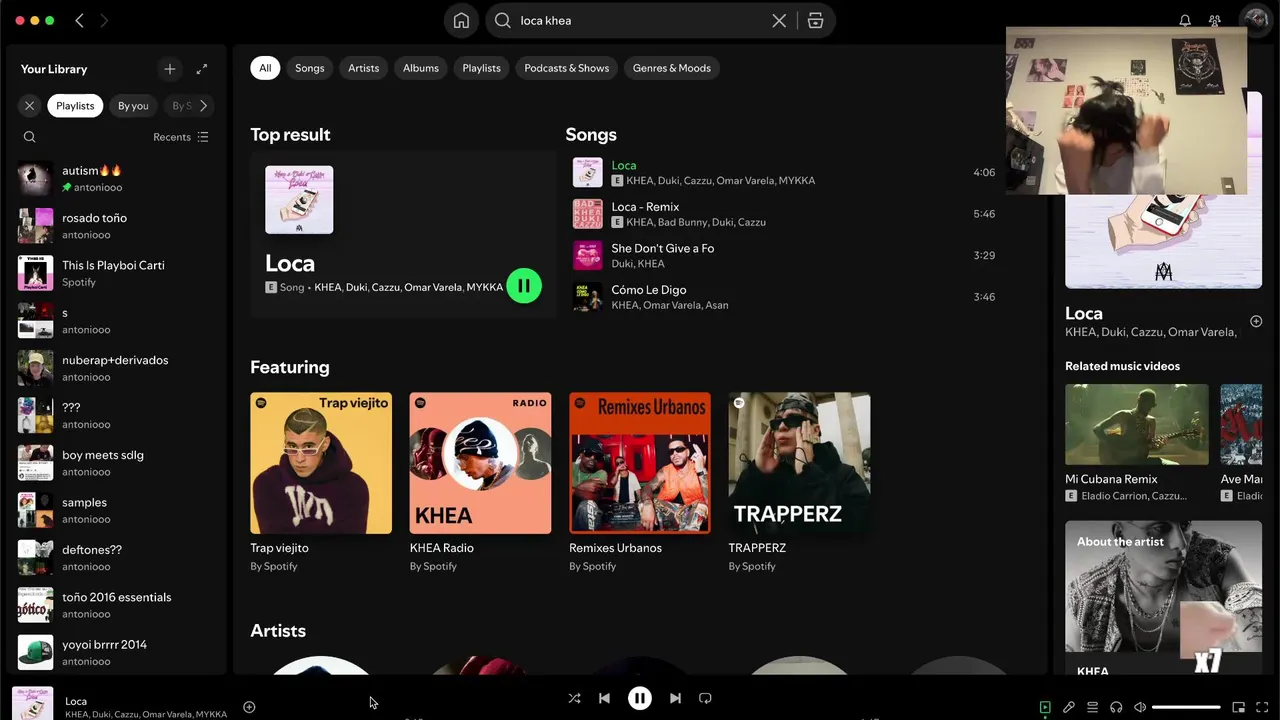This screenshot has height=720, width=1280.
Task: Mute with the volume speaker icon
Action: click(1140, 707)
